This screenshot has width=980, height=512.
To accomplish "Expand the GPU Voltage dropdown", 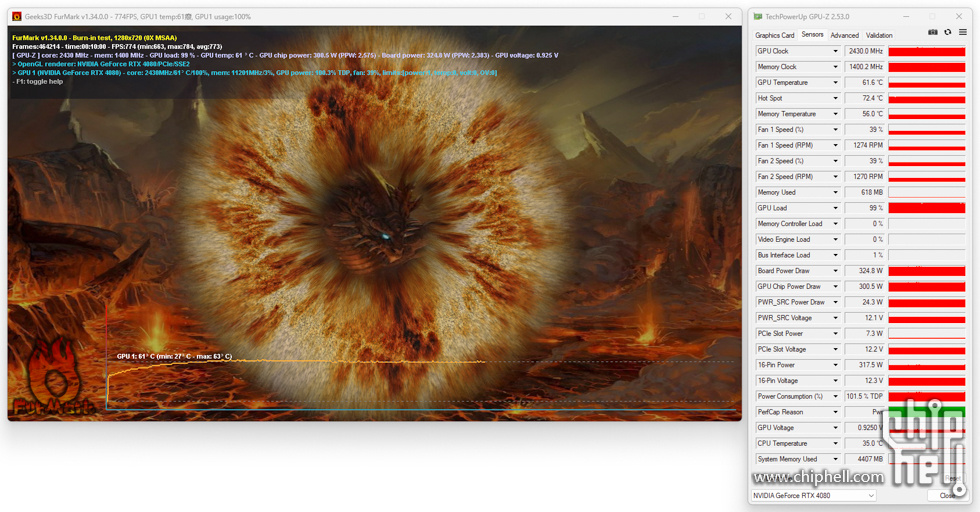I will click(x=835, y=428).
